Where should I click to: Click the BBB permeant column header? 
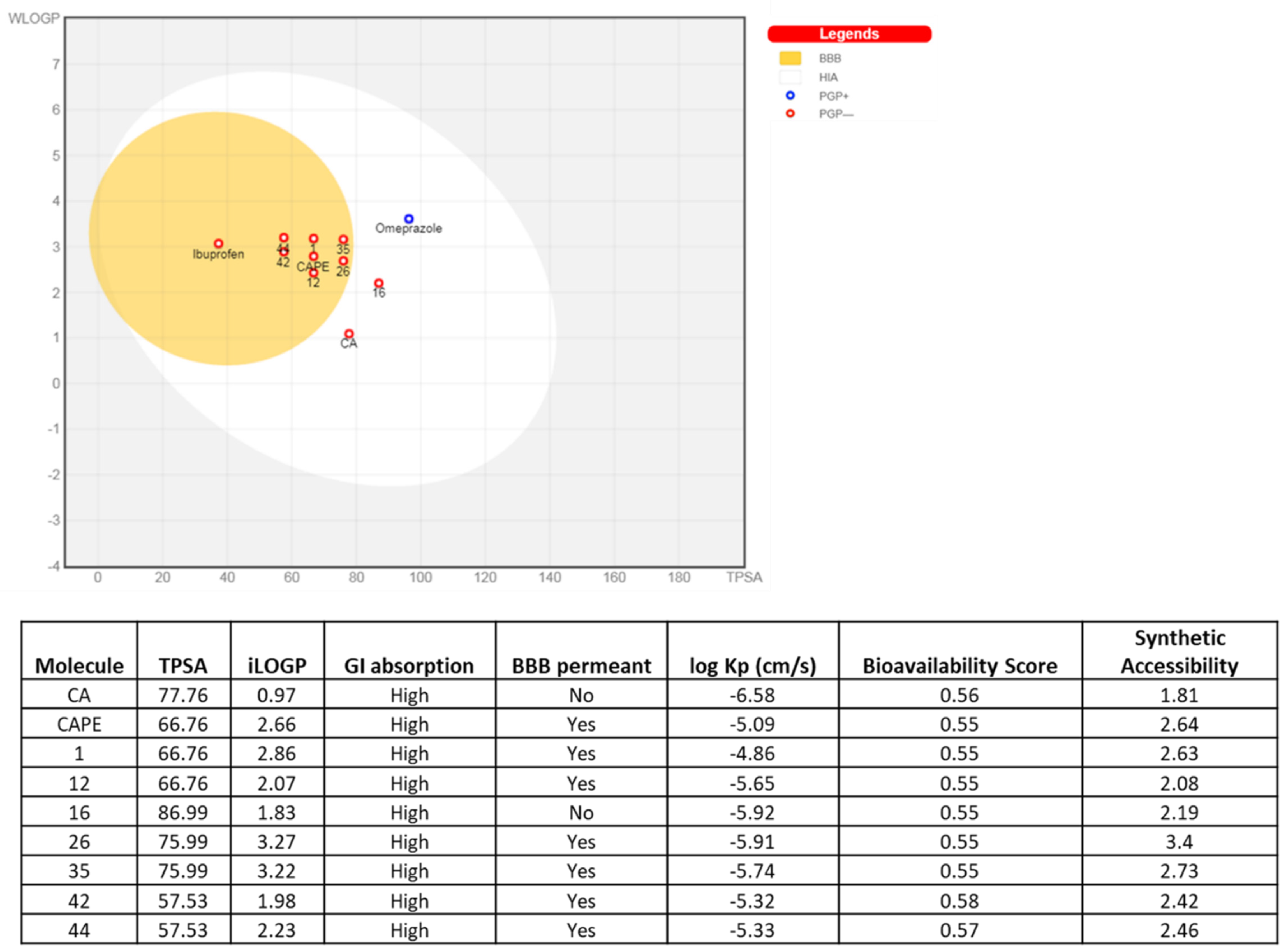(x=581, y=665)
